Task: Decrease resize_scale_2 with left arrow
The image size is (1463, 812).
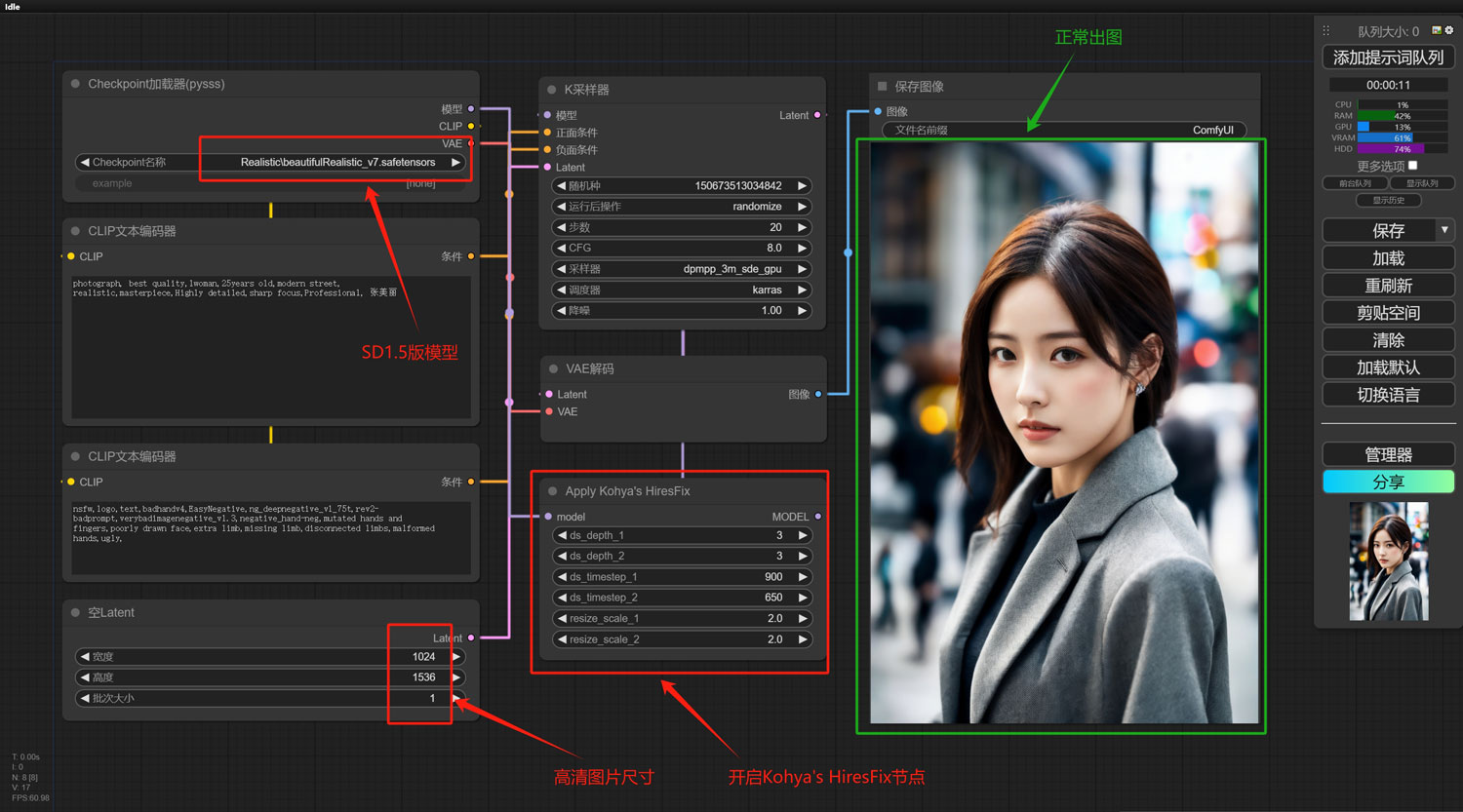Action: pos(562,639)
